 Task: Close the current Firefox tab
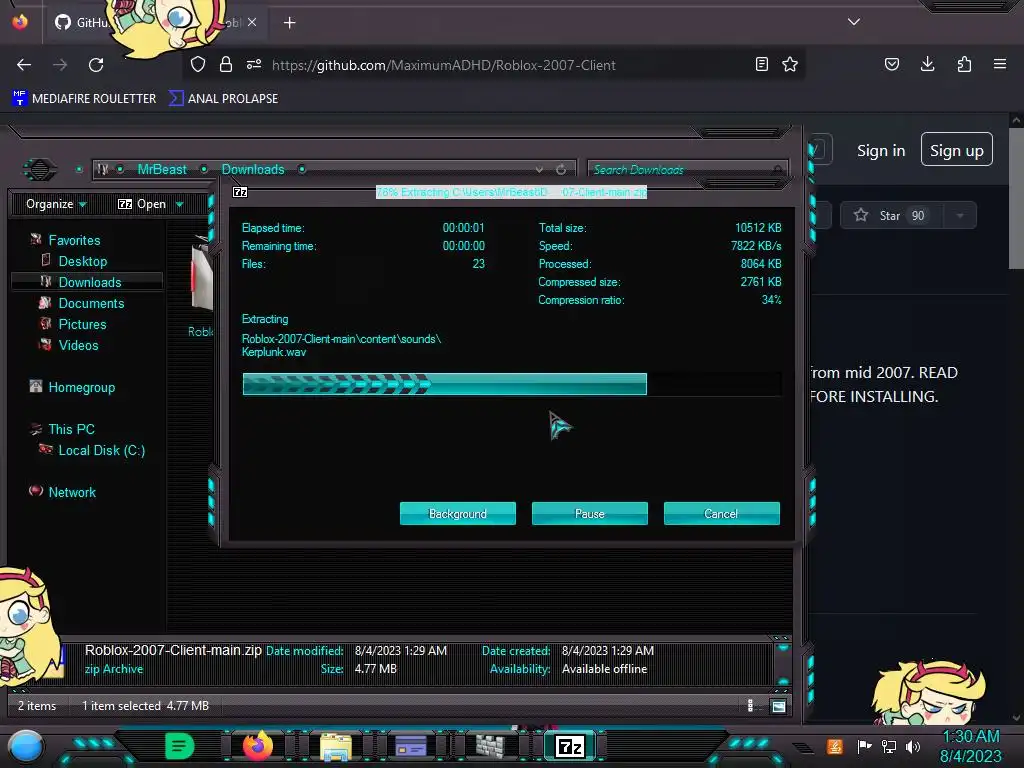(252, 22)
